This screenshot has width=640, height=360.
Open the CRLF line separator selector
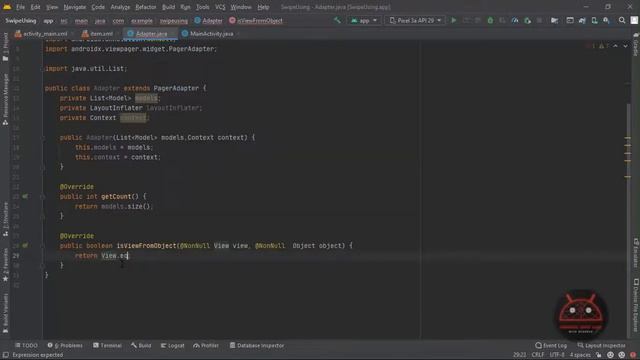pyautogui.click(x=538, y=355)
